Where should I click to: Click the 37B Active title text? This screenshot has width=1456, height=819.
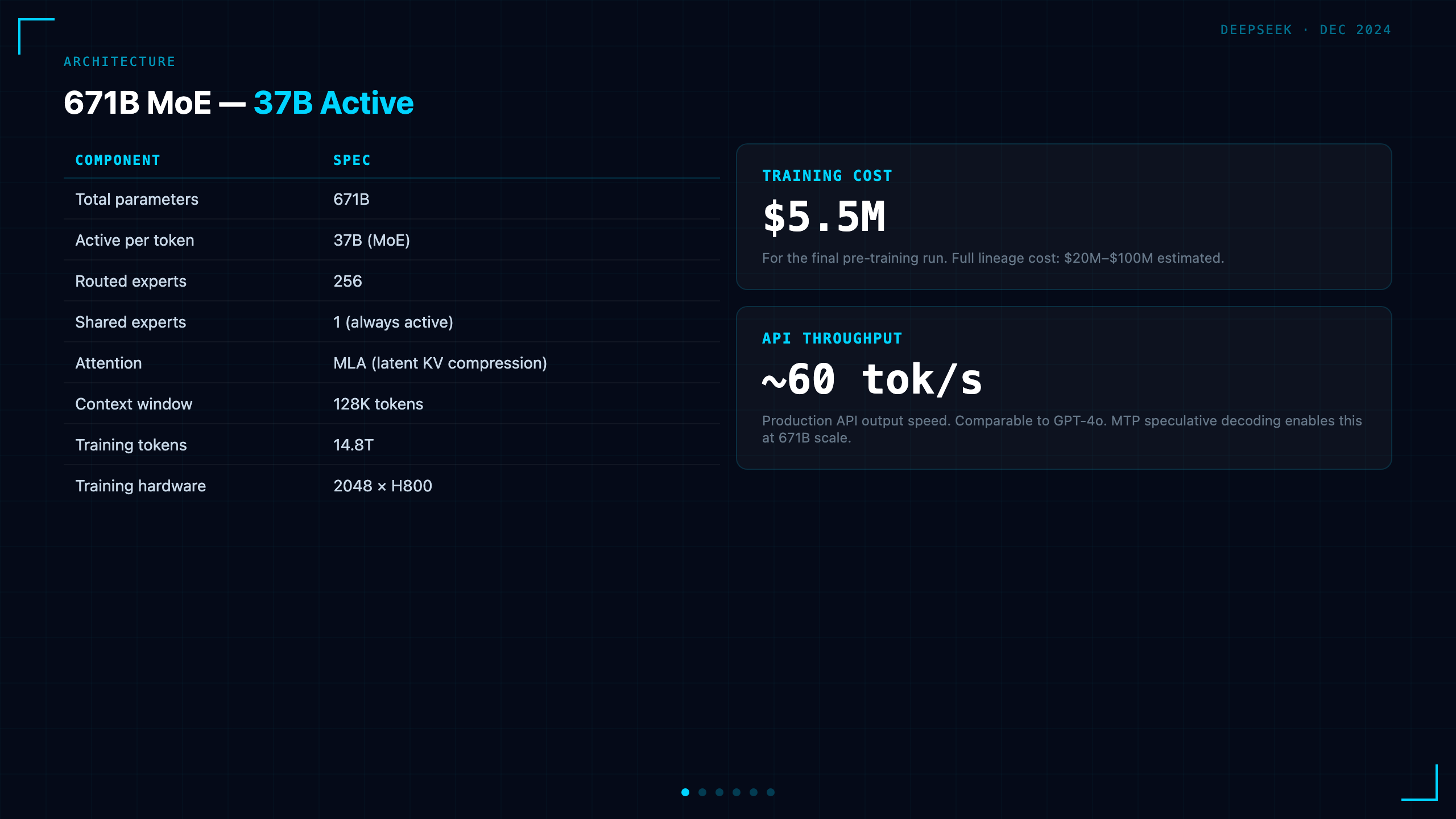(x=334, y=103)
